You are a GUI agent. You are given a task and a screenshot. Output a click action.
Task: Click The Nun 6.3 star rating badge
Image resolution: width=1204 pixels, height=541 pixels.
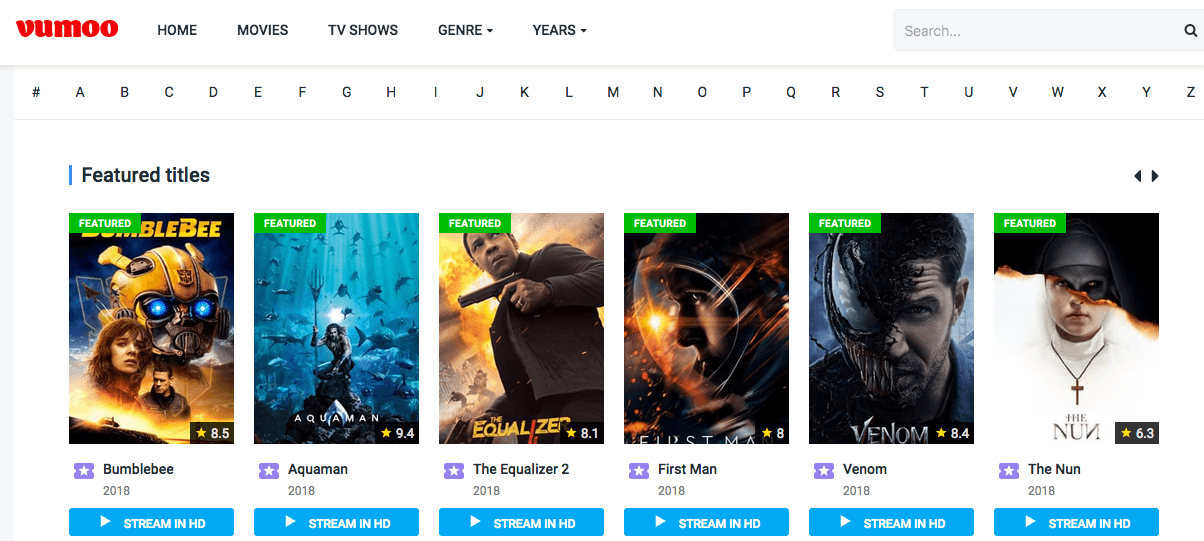pos(1137,433)
